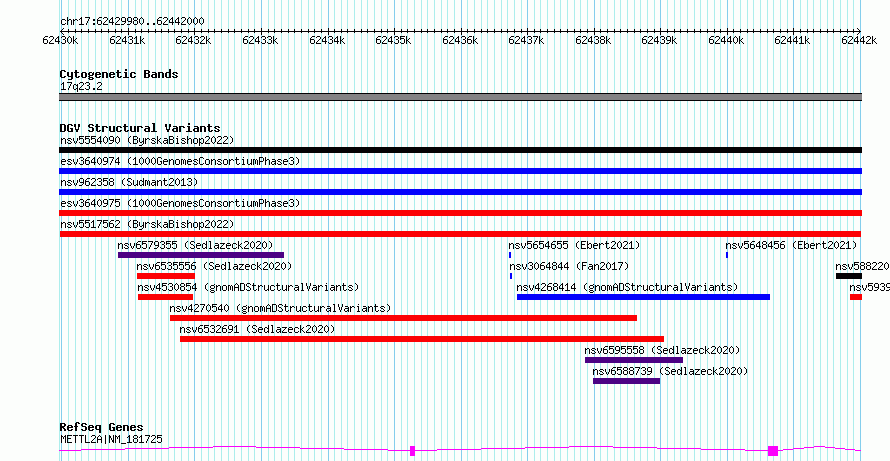Click the 62436k ruler tick label

[460, 40]
